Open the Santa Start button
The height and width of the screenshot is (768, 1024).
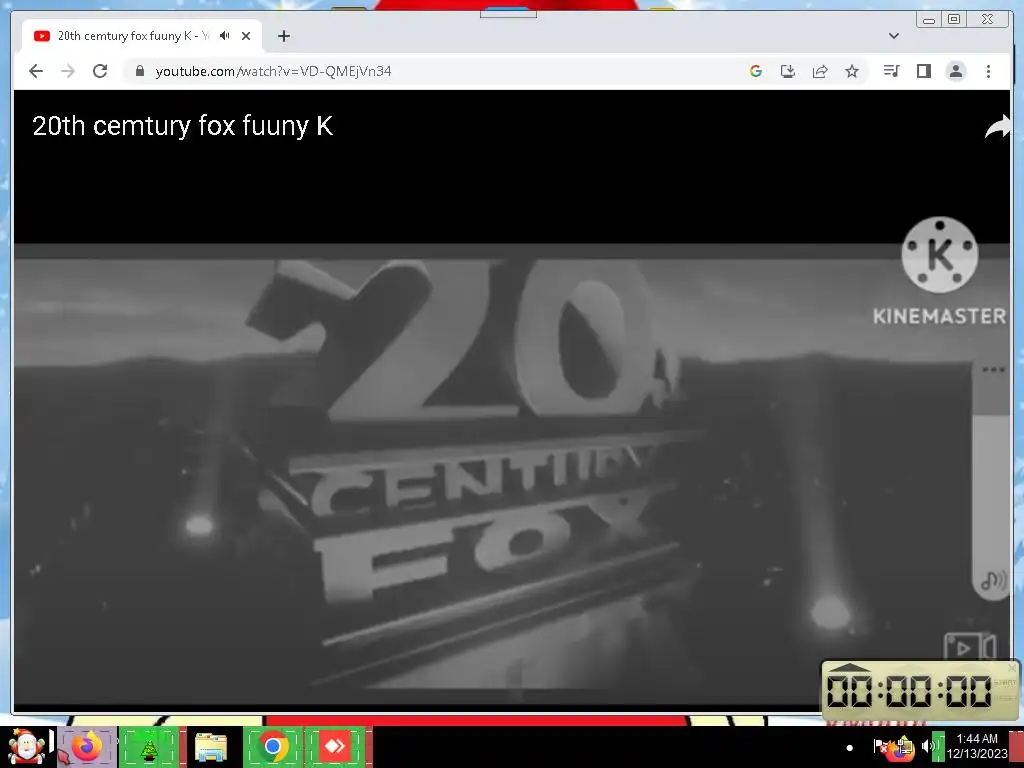[26, 746]
